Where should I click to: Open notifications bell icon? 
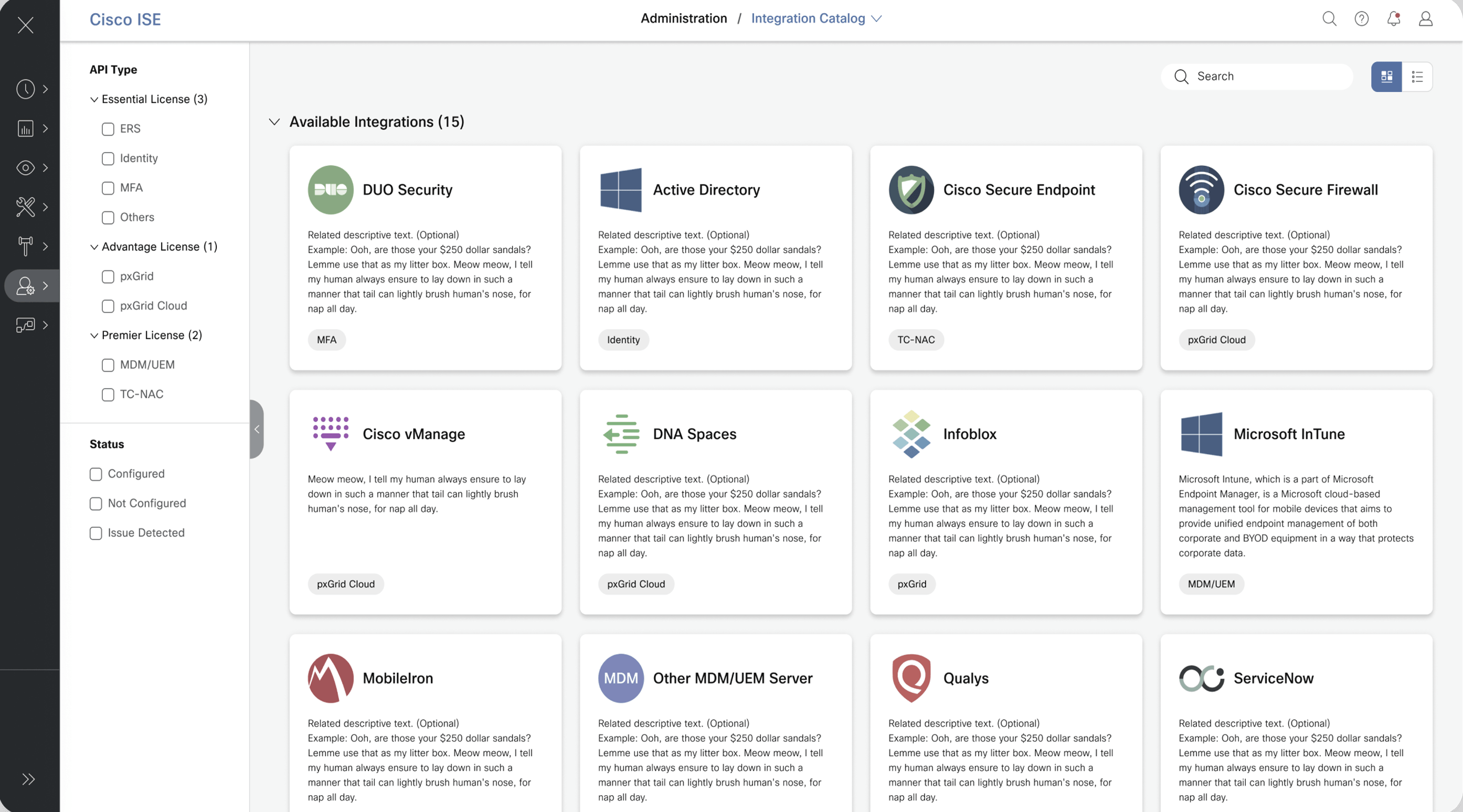point(1394,19)
